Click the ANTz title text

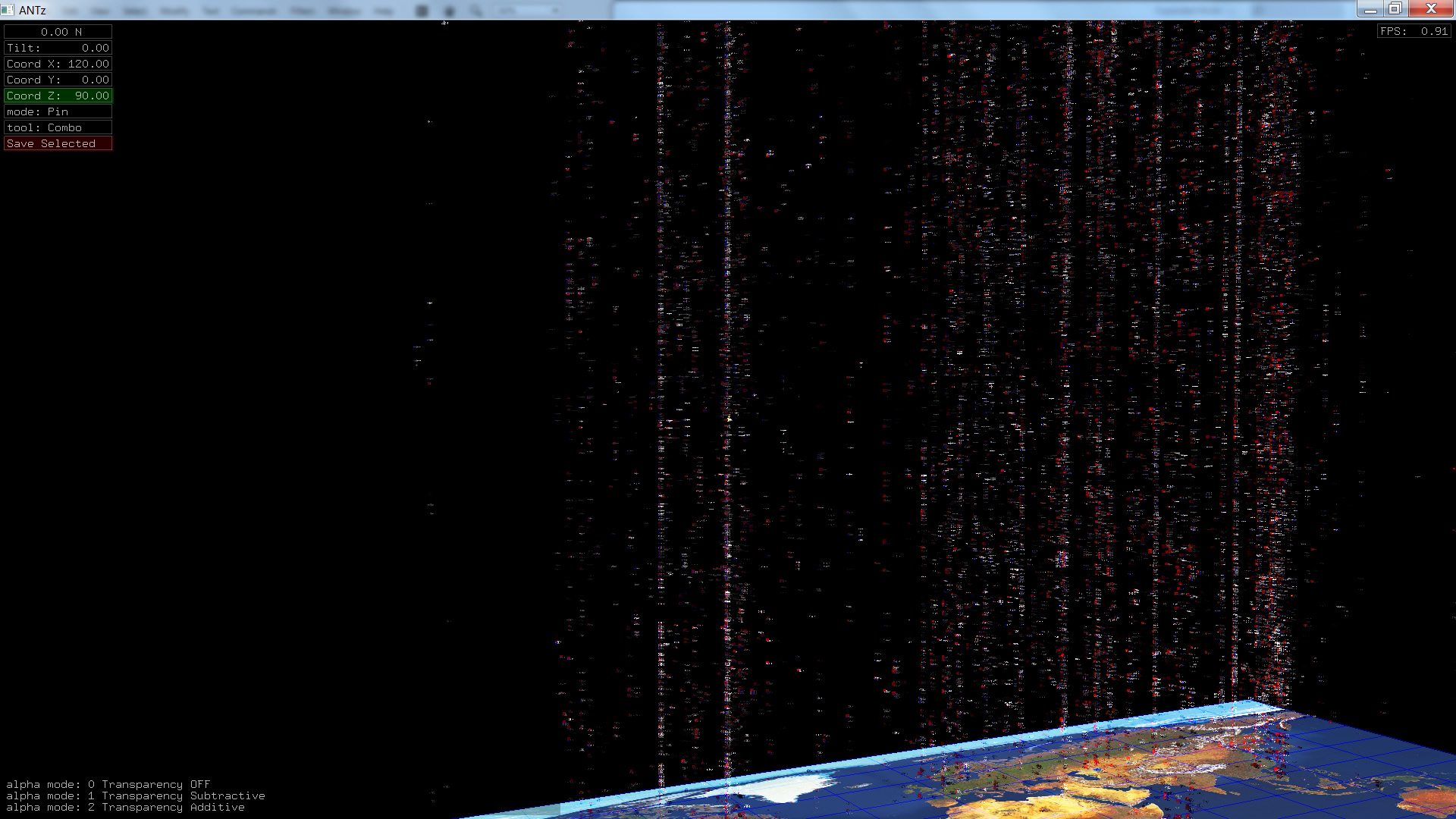(x=33, y=10)
